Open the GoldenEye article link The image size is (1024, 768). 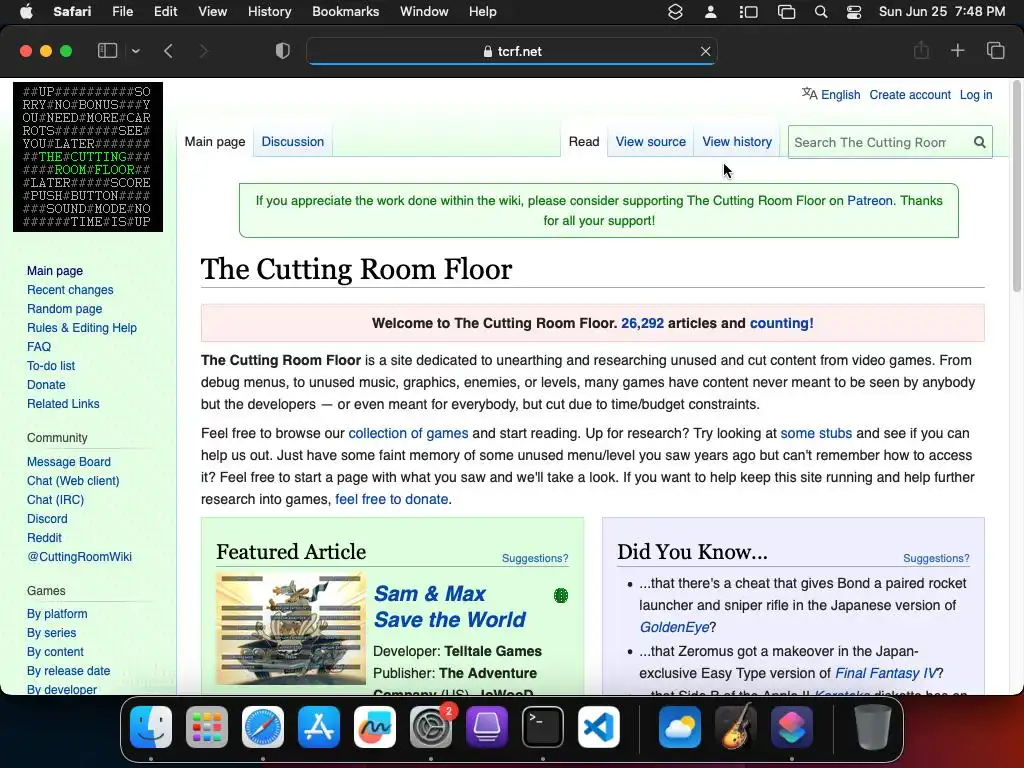[674, 627]
